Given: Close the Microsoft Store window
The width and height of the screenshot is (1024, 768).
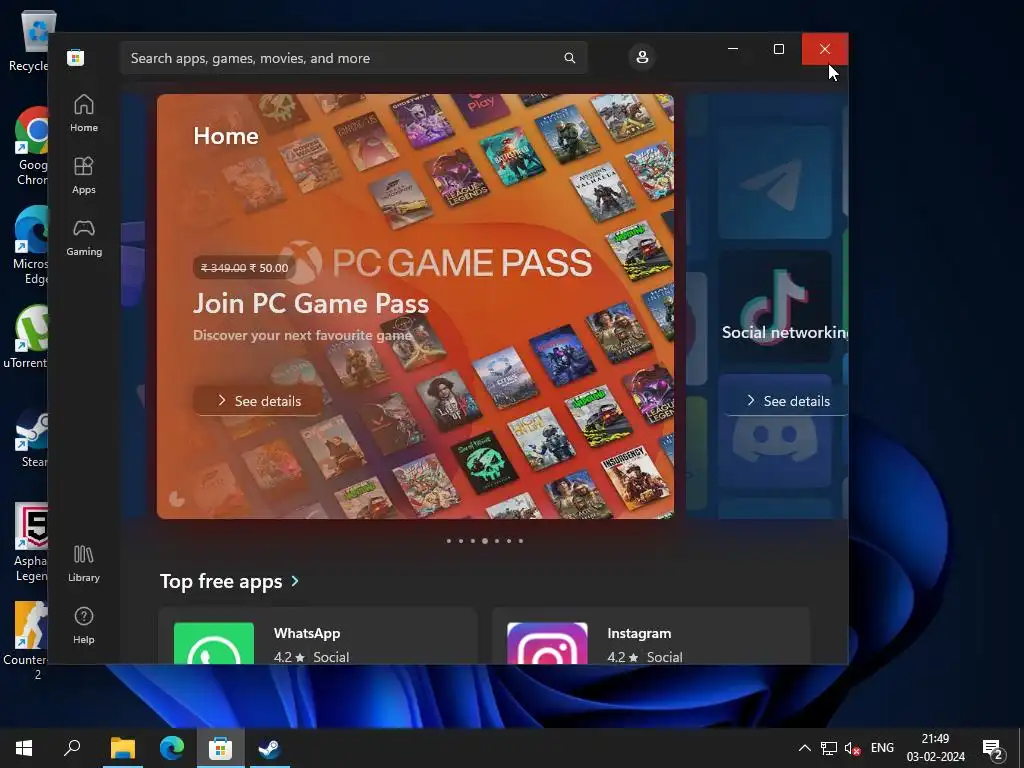Looking at the screenshot, I should point(825,49).
